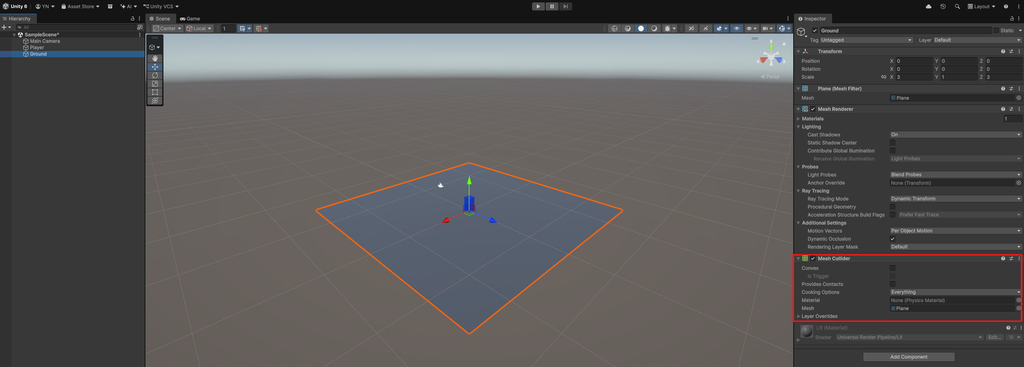Screen dimensions: 1024x367
Task: Toggle scene visibility eye icon in toolbar
Action: [x=737, y=29]
